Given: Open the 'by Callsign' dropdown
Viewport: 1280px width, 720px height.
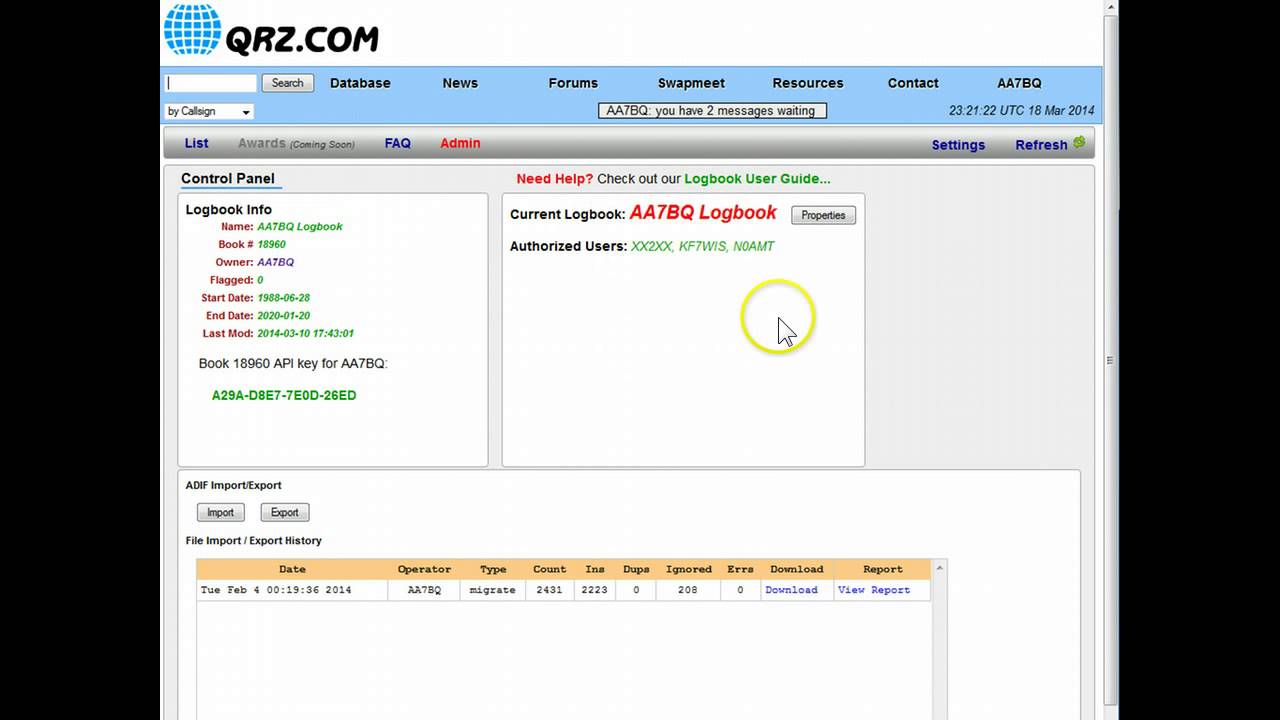Looking at the screenshot, I should click(209, 111).
